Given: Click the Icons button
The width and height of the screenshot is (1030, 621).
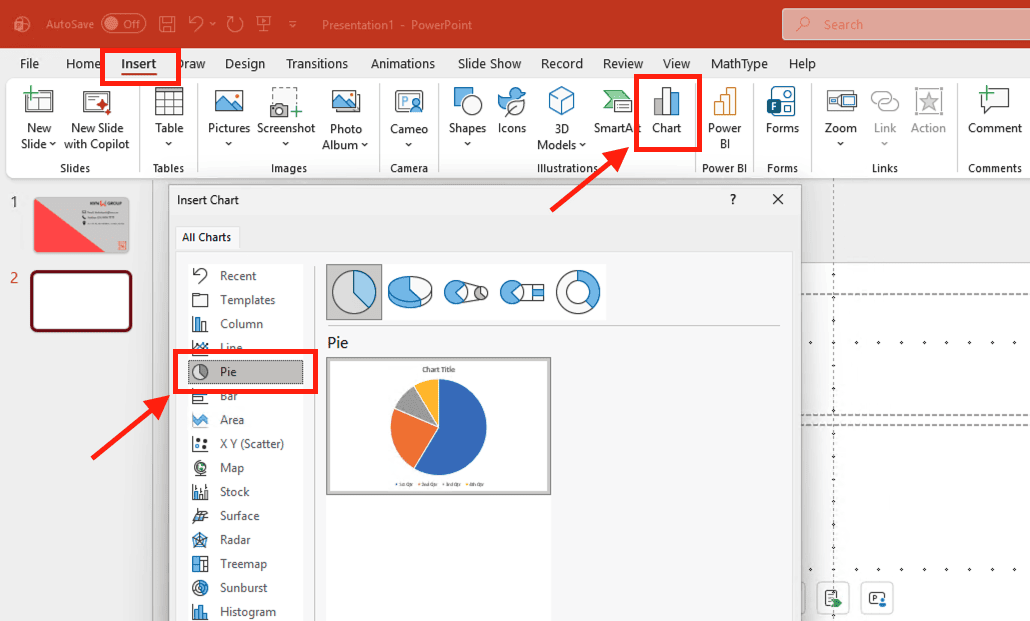Looking at the screenshot, I should click(512, 112).
